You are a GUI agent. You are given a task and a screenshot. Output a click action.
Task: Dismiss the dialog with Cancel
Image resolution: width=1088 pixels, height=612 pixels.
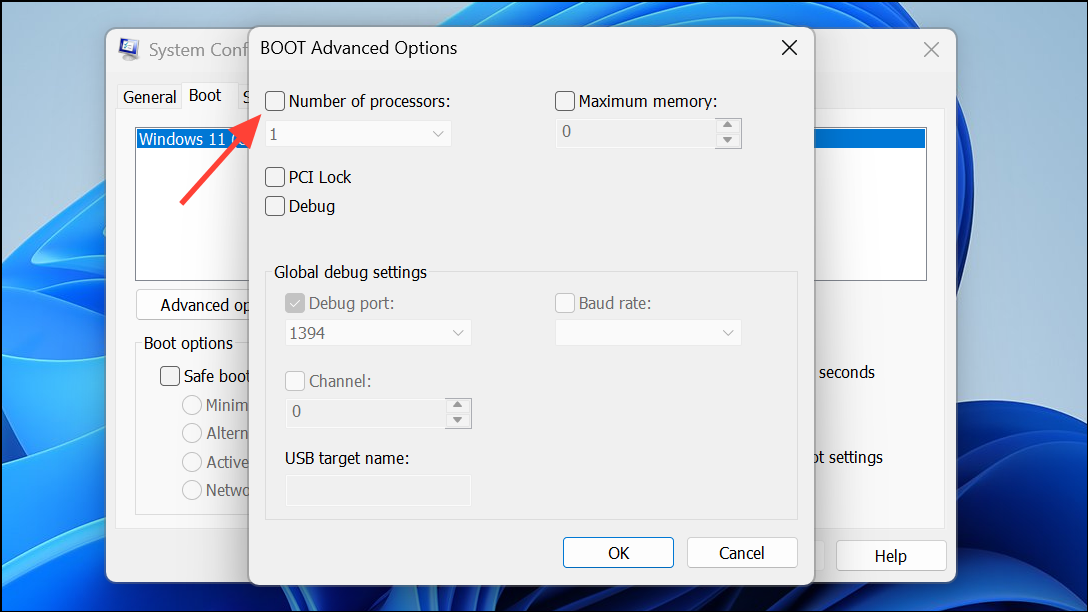tap(742, 552)
